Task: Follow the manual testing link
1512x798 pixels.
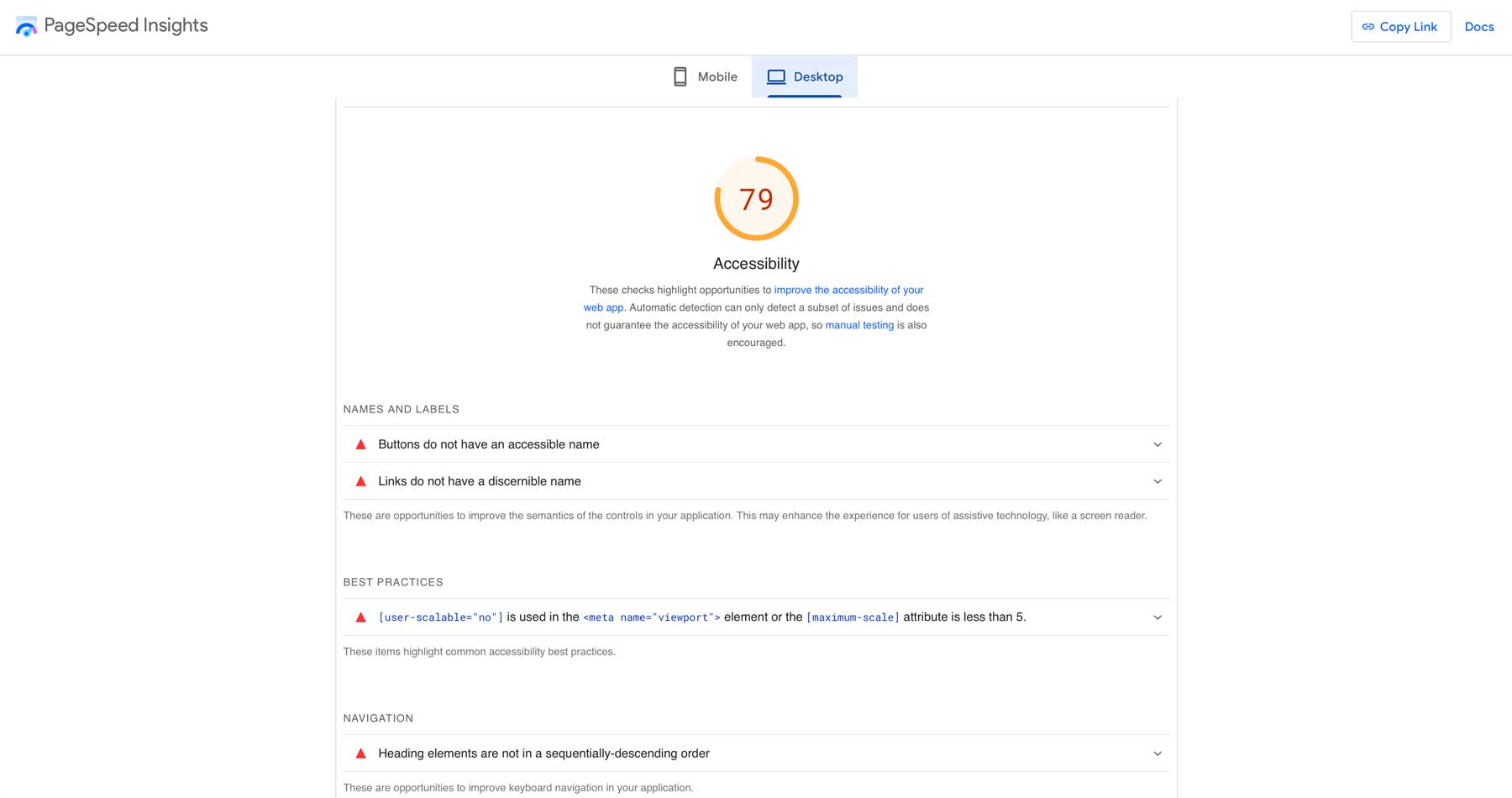Action: [x=859, y=325]
